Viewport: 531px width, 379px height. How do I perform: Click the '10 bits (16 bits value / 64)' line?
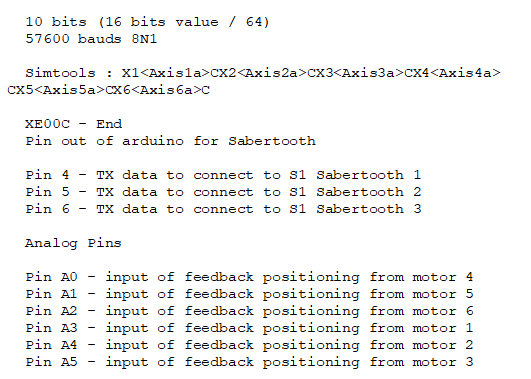point(147,22)
